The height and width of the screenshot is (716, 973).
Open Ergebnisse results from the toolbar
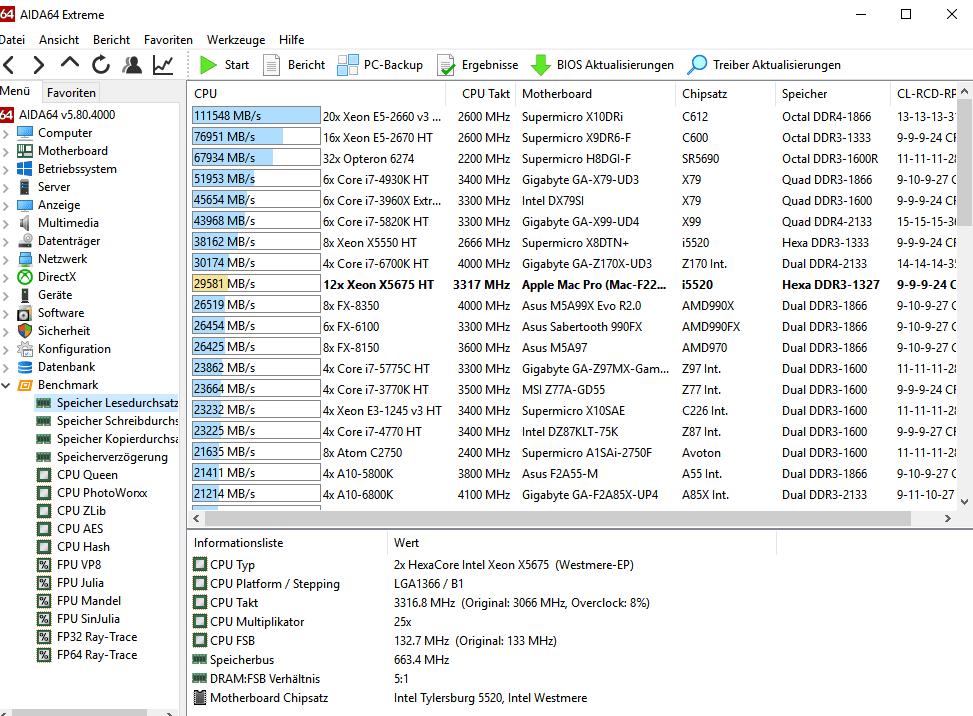point(478,65)
